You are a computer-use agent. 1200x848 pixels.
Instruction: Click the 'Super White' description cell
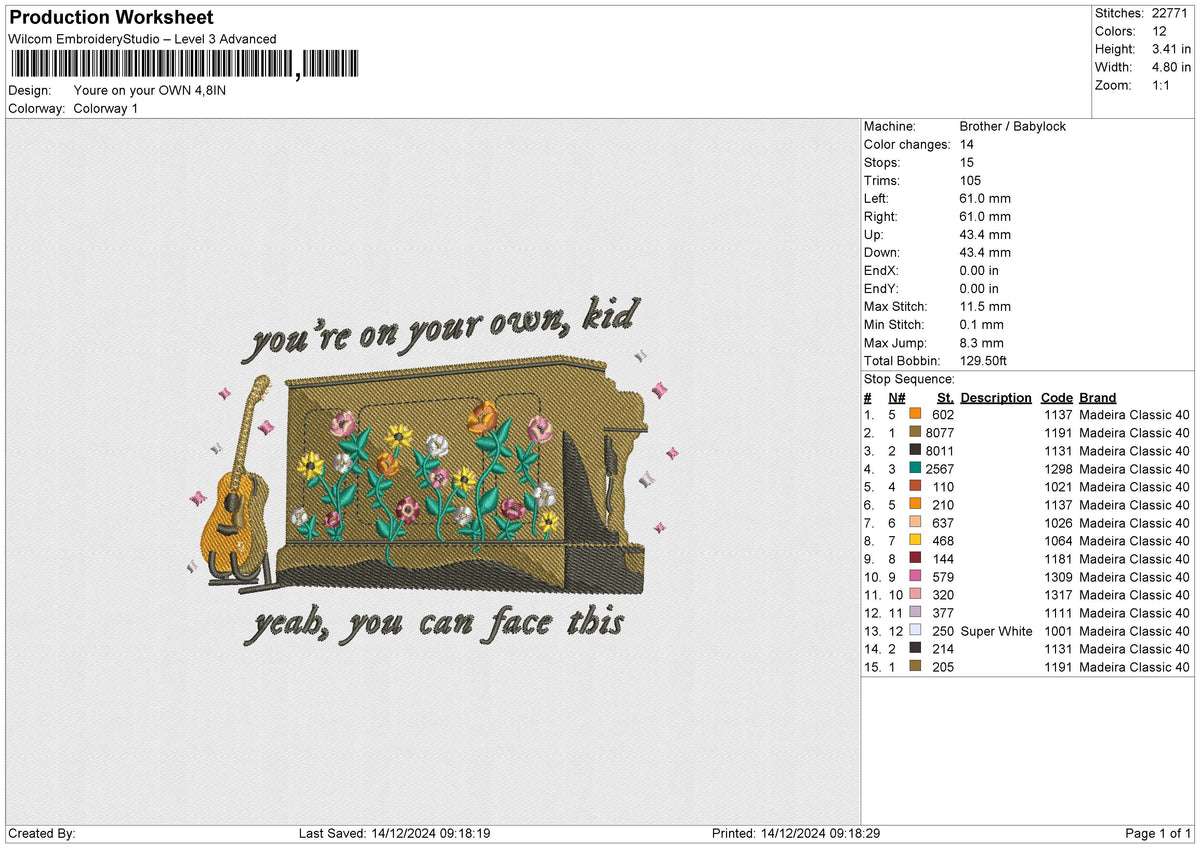click(x=997, y=631)
